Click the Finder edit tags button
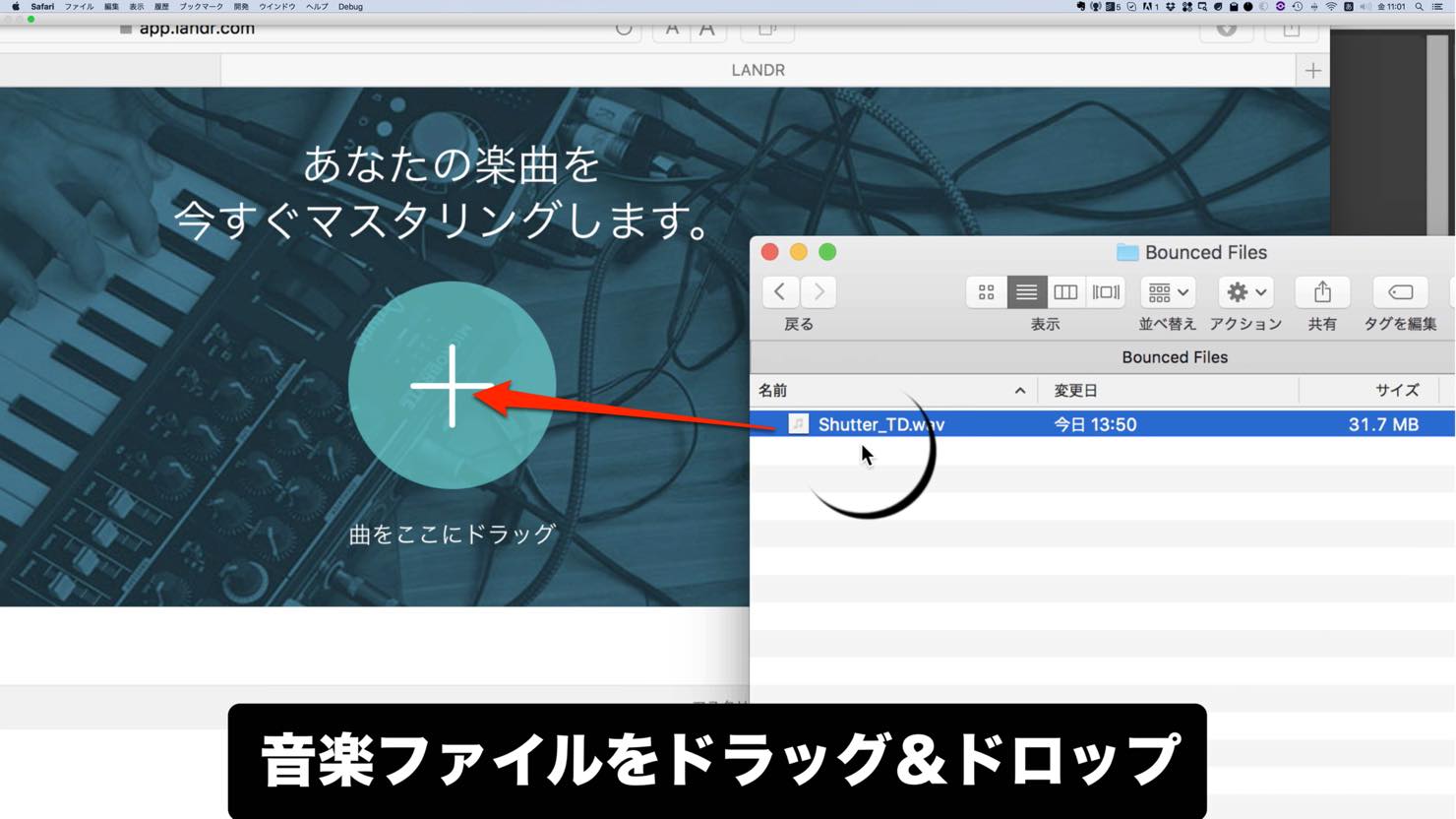1456x819 pixels. [1400, 291]
